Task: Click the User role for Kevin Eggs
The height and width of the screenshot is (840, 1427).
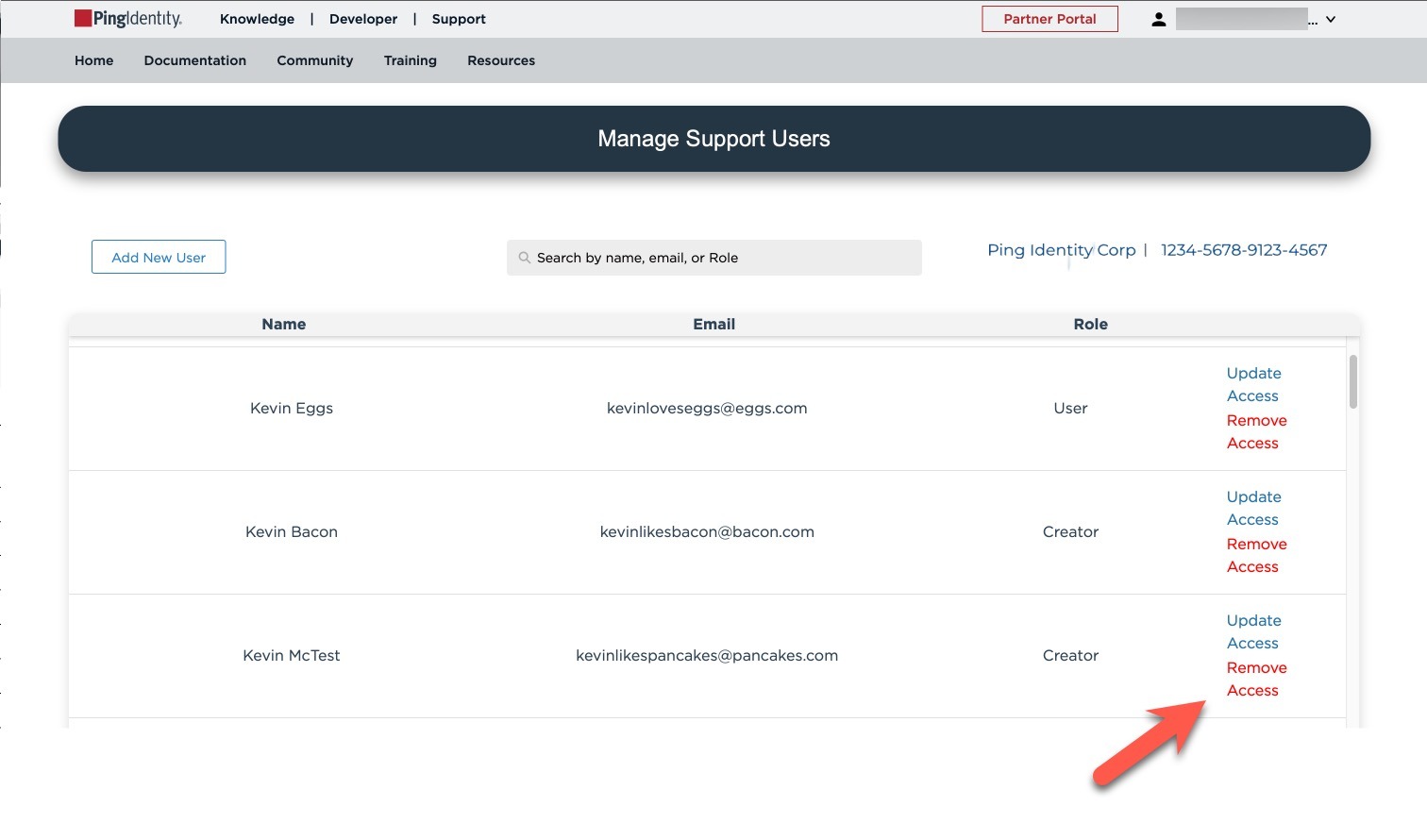Action: pyautogui.click(x=1070, y=408)
